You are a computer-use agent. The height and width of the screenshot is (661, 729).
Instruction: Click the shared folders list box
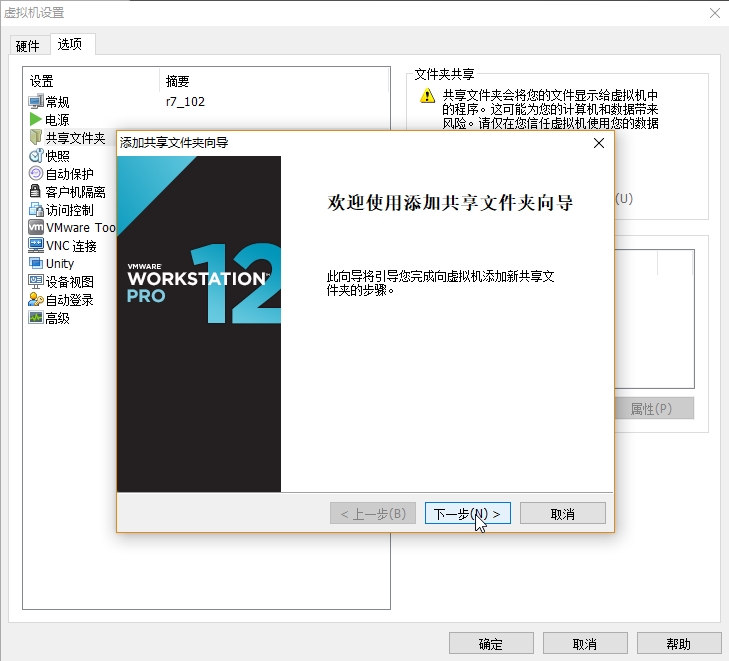point(654,319)
